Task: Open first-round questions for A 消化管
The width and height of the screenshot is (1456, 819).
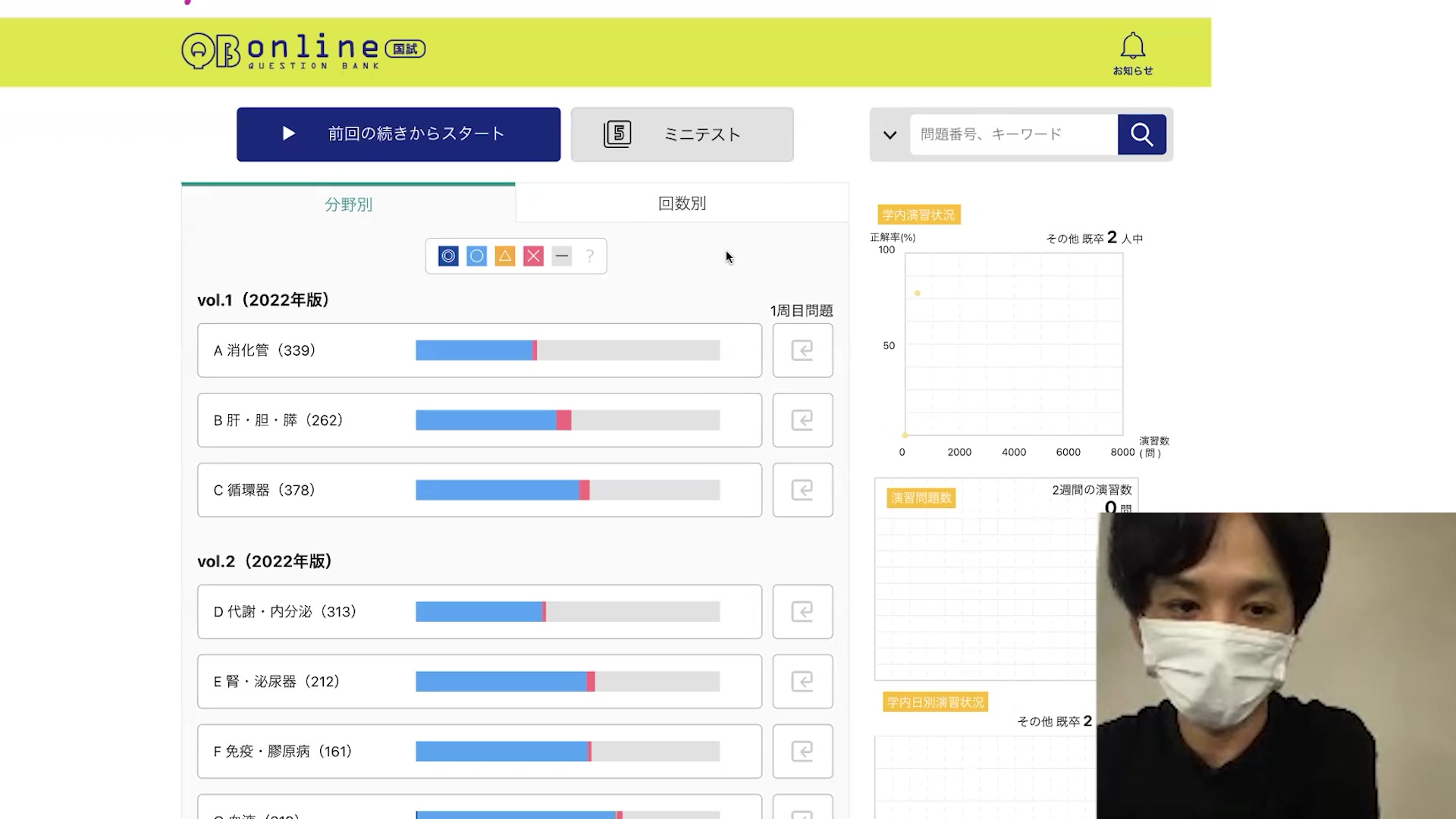Action: (802, 350)
